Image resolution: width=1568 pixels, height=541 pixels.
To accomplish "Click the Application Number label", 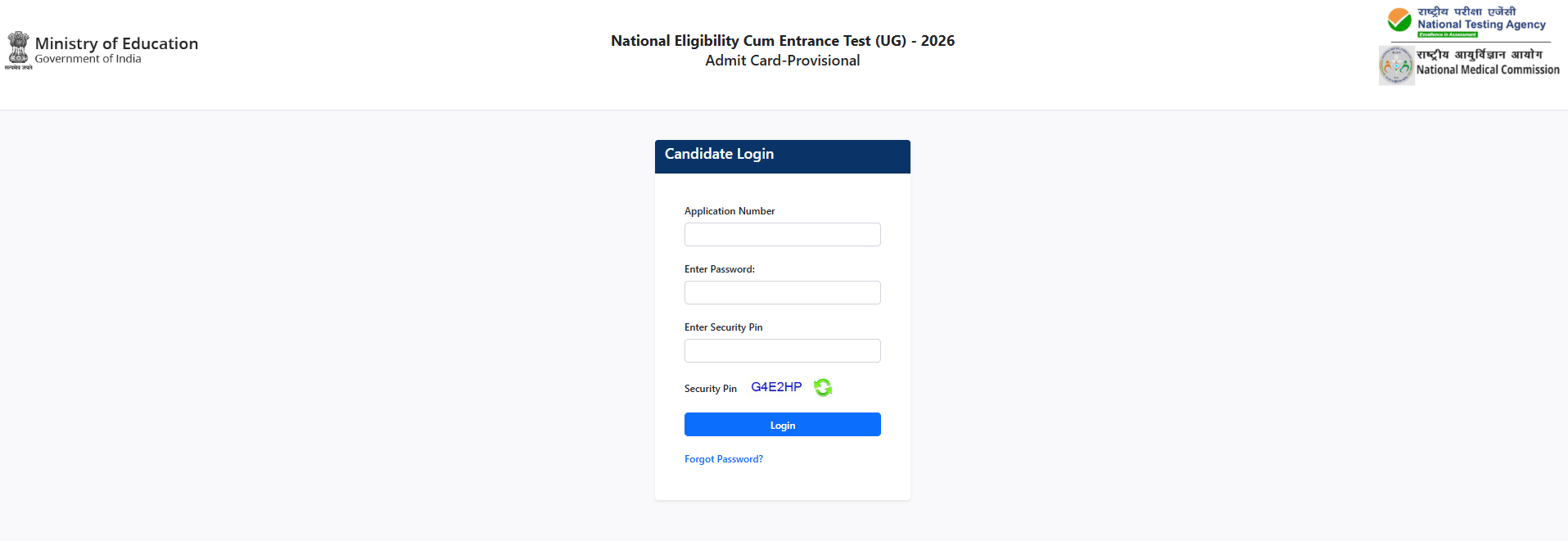I will point(730,211).
